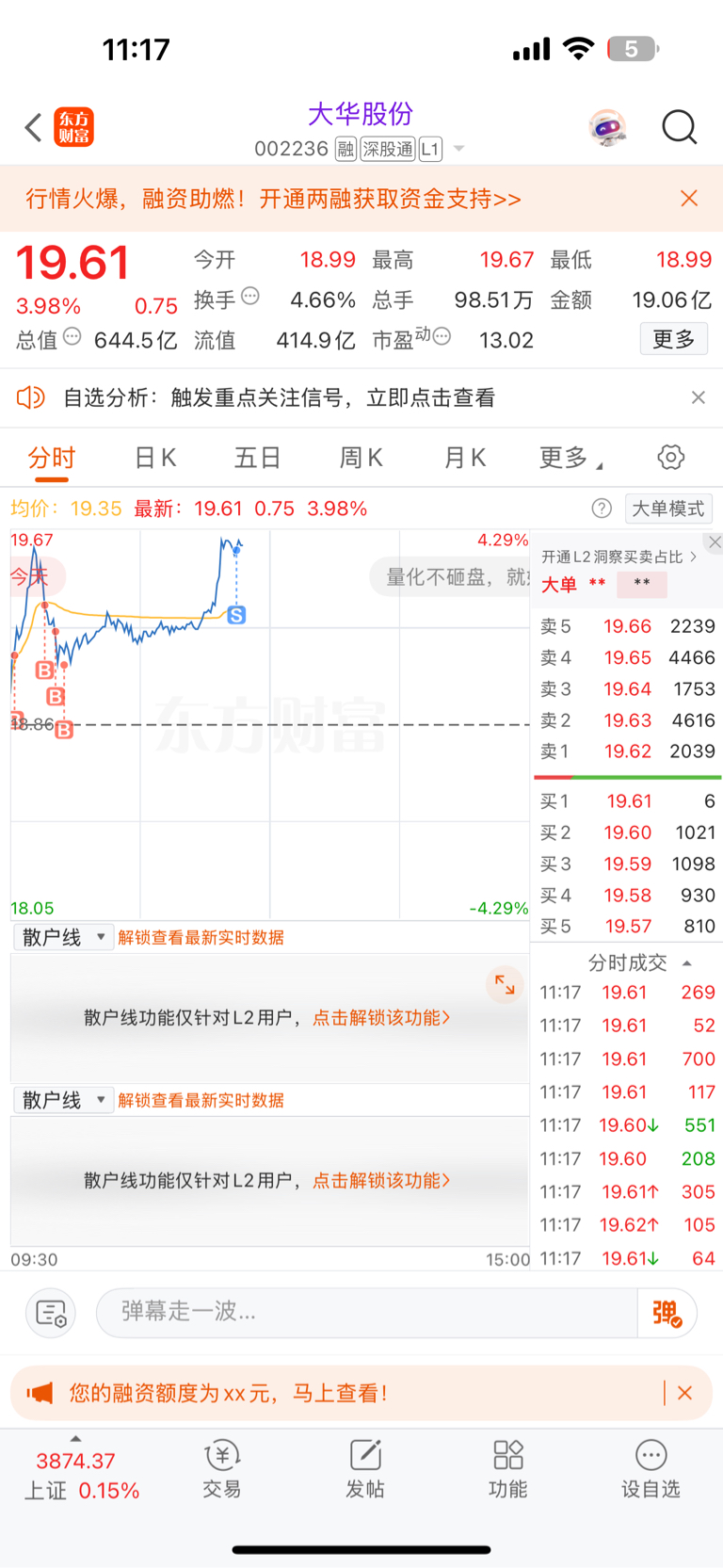Collapse the 分时成交 list arrow
This screenshot has width=723, height=1568.
tap(687, 962)
